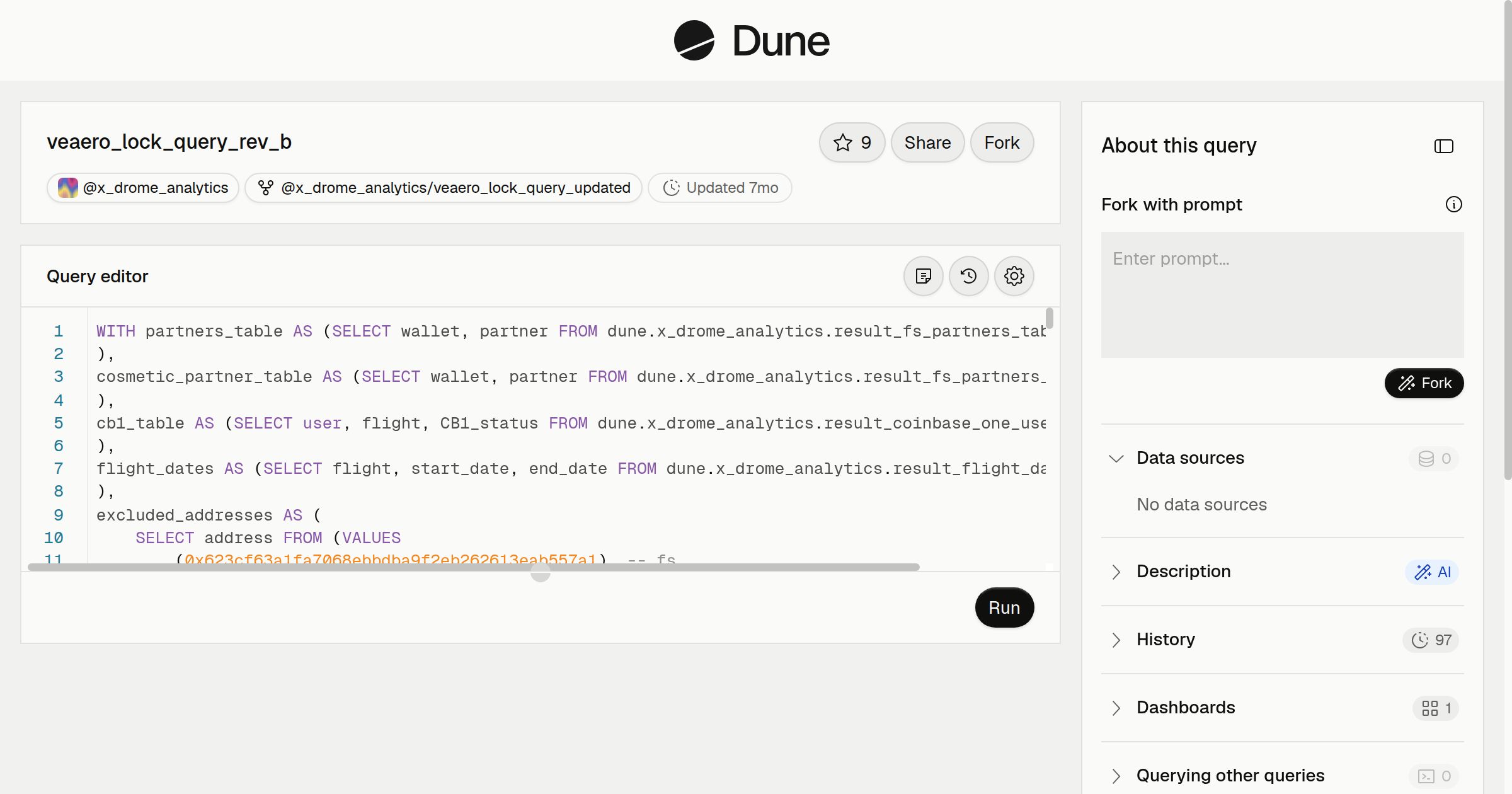Image resolution: width=1512 pixels, height=794 pixels.
Task: Click line number 5 in editor
Action: pyautogui.click(x=59, y=423)
